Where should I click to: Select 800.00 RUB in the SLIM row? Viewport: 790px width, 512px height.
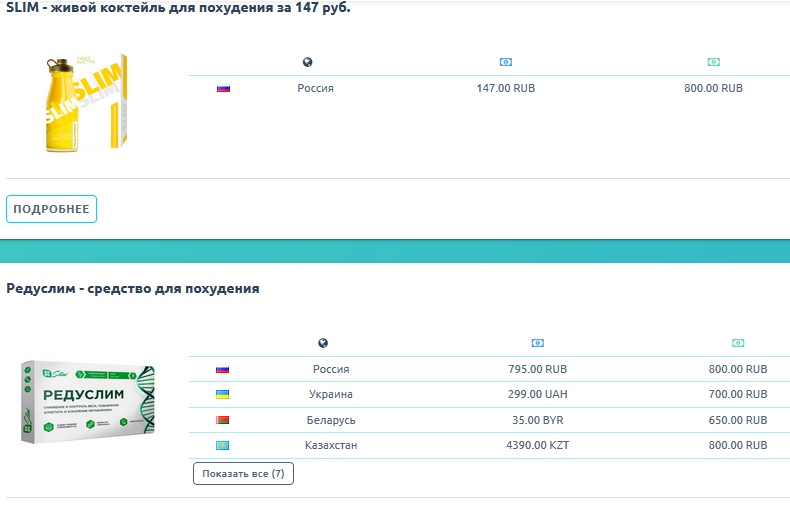(713, 88)
